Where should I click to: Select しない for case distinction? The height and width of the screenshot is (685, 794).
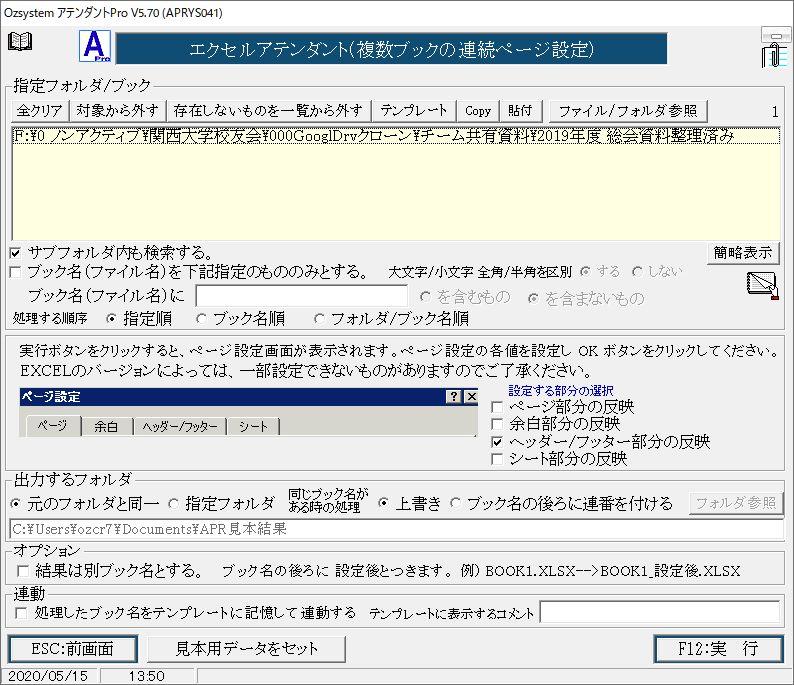click(x=637, y=272)
